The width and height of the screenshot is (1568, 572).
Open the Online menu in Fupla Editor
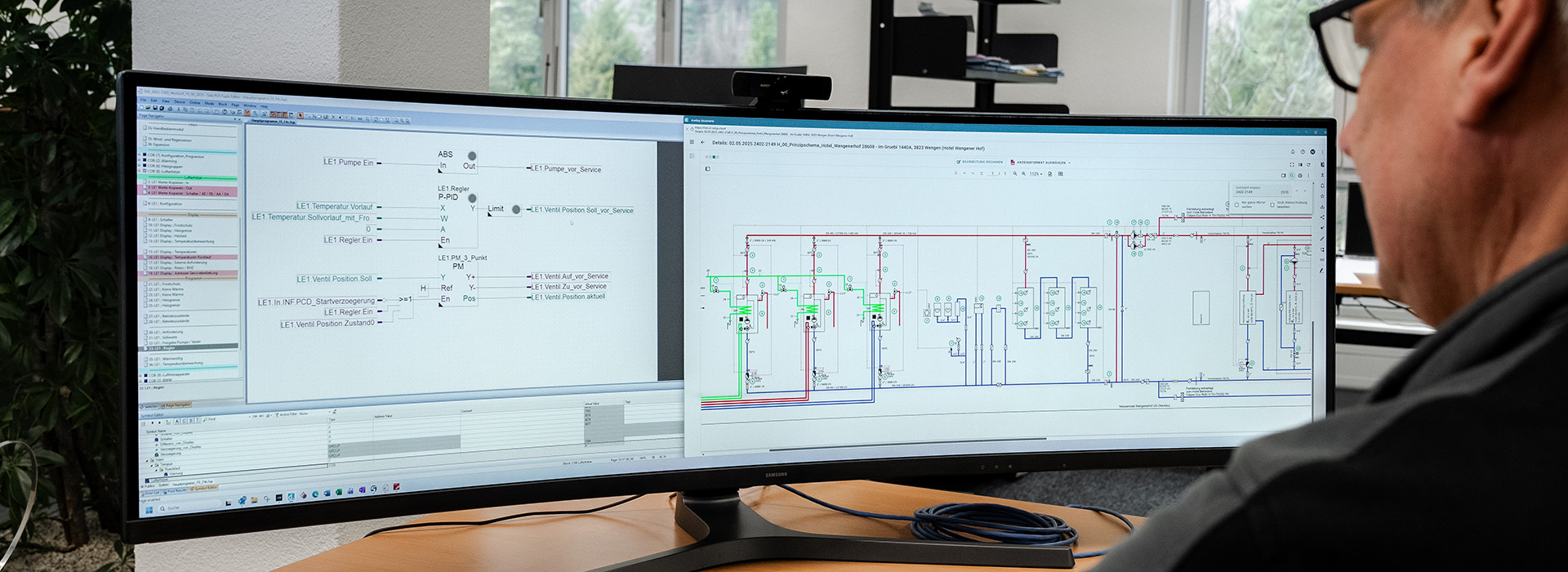coord(194,102)
